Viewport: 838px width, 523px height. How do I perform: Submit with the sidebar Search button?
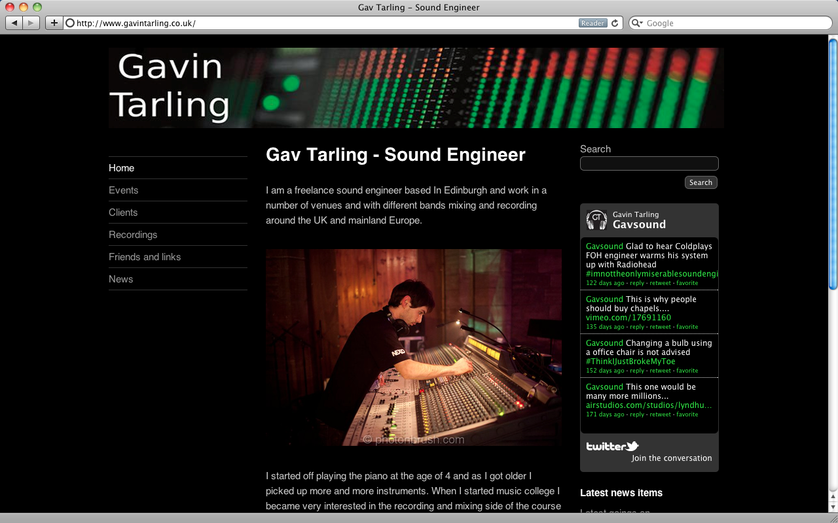tap(701, 183)
